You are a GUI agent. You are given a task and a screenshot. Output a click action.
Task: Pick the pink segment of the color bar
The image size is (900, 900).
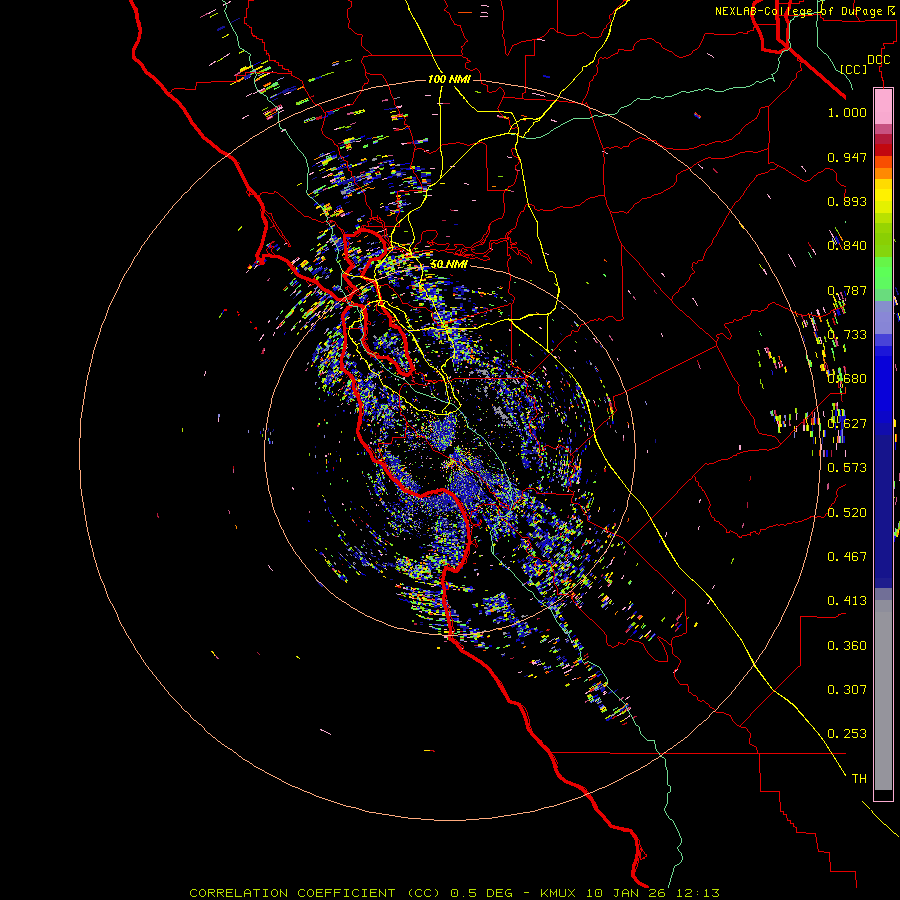click(x=883, y=107)
